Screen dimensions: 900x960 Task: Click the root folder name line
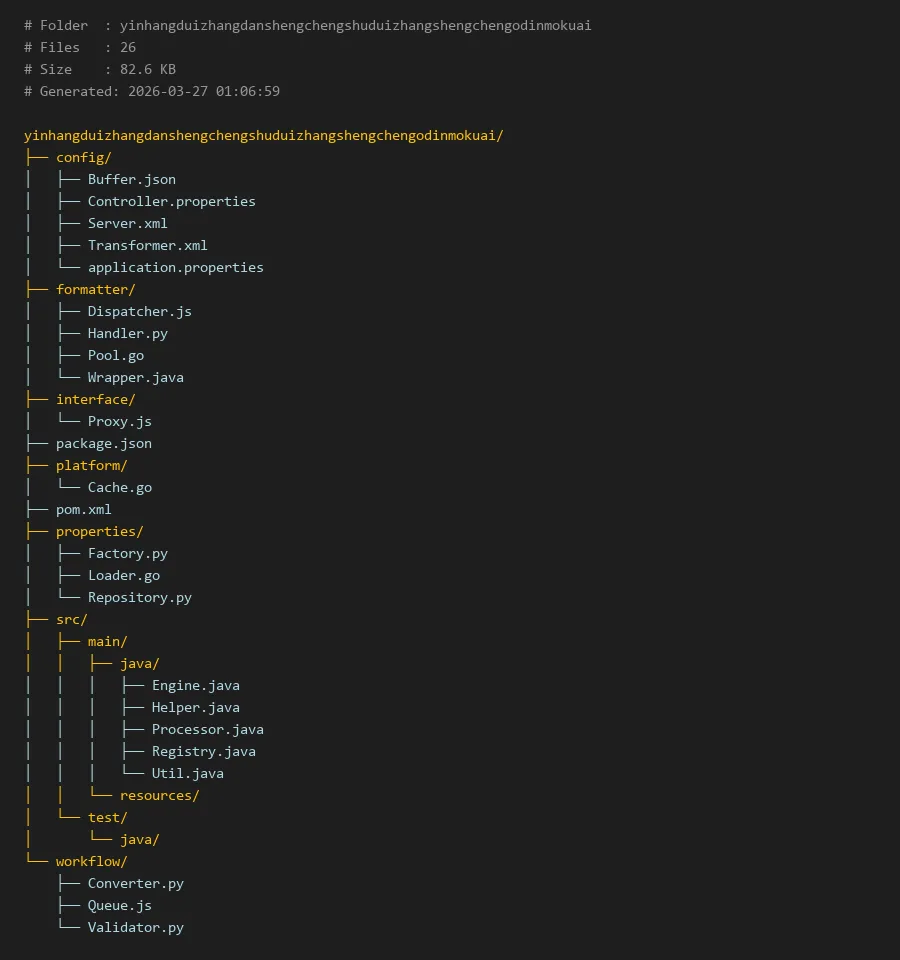click(263, 135)
